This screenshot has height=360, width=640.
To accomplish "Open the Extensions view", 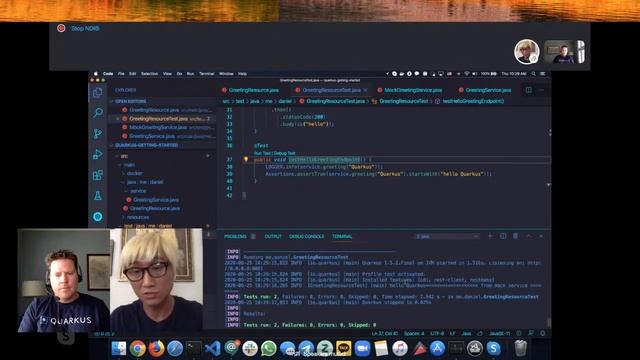I will click(98, 175).
